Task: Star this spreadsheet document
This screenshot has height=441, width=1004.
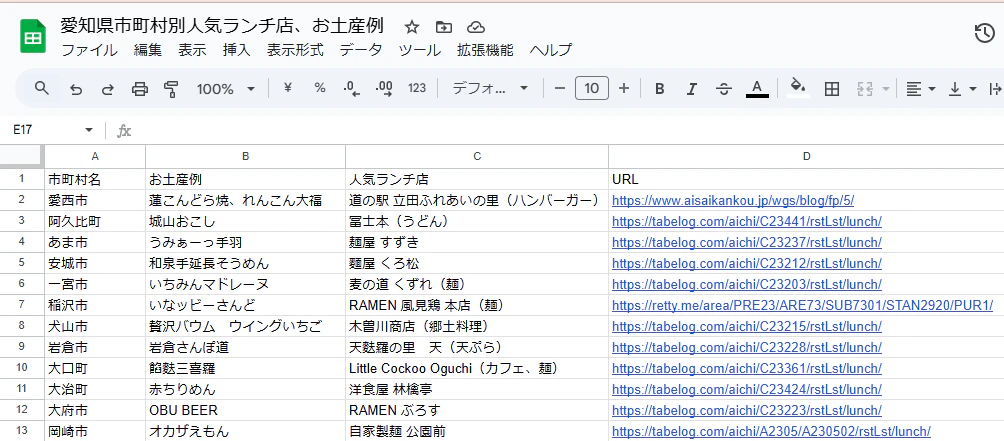Action: point(412,27)
